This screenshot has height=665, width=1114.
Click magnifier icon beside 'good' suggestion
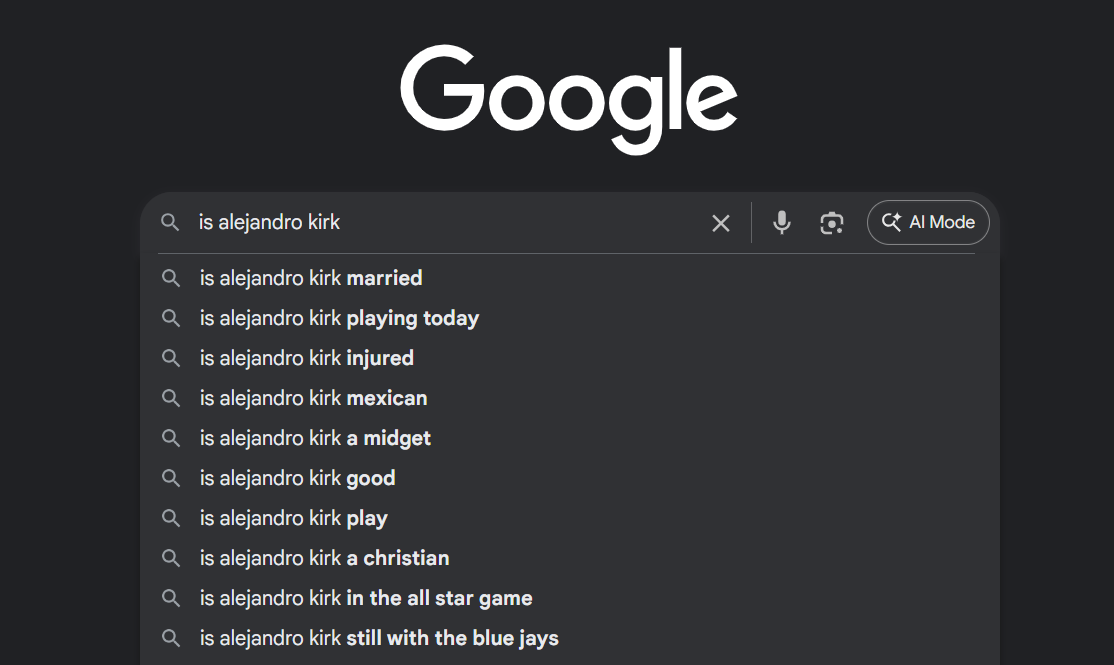click(171, 478)
